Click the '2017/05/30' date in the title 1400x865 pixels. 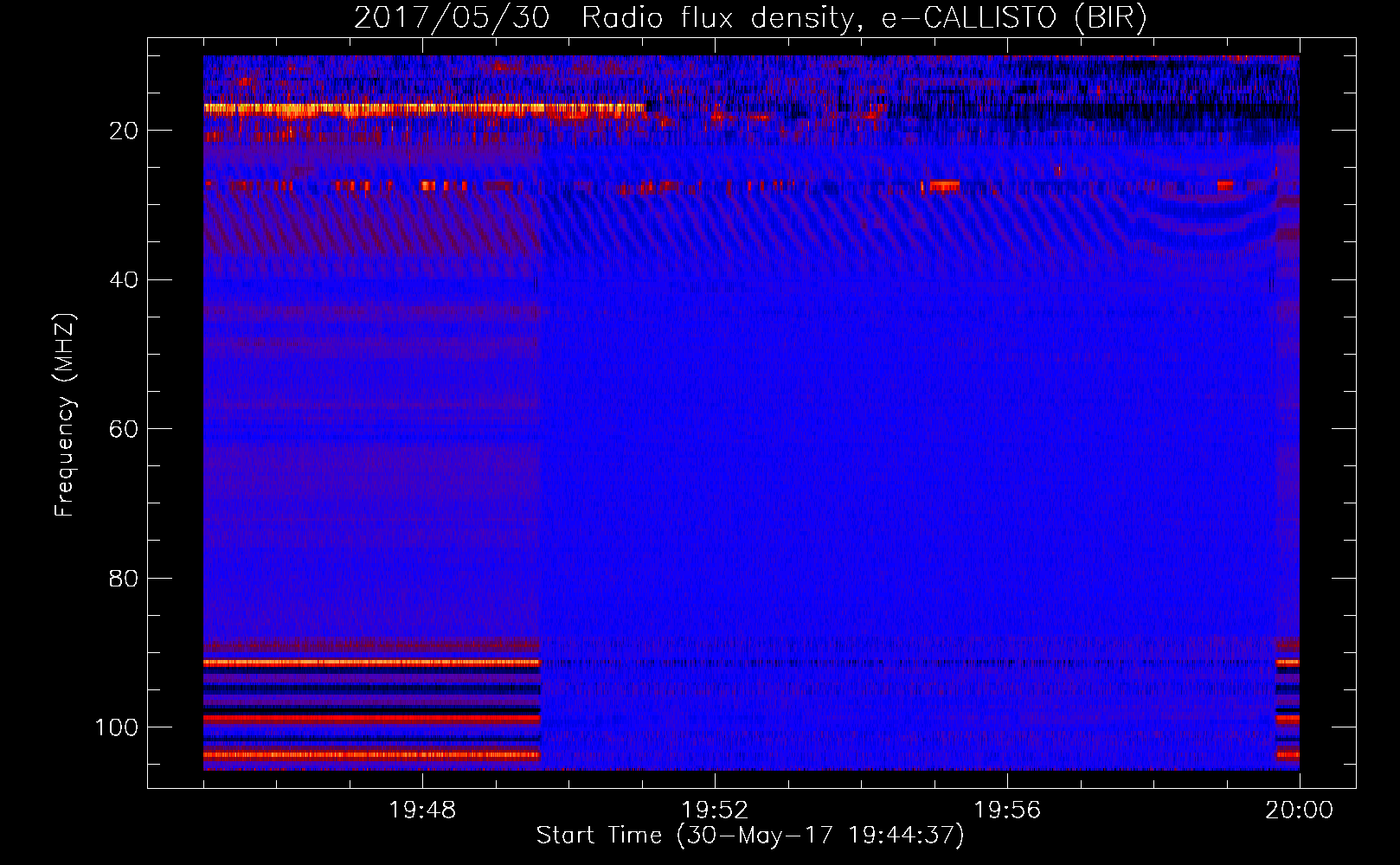452,18
